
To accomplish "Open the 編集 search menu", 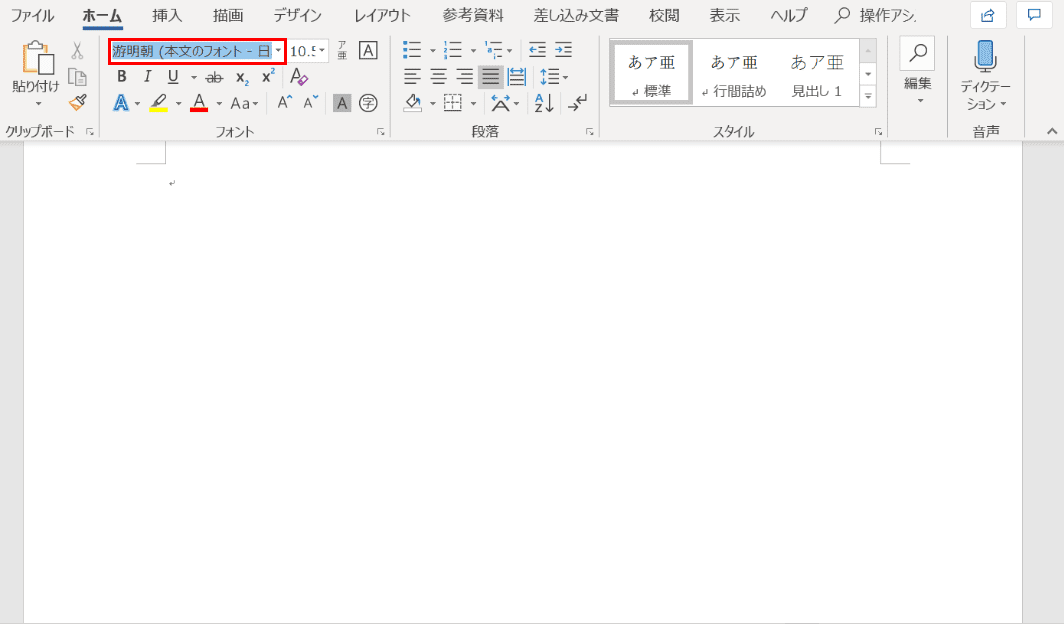I will pyautogui.click(x=917, y=71).
